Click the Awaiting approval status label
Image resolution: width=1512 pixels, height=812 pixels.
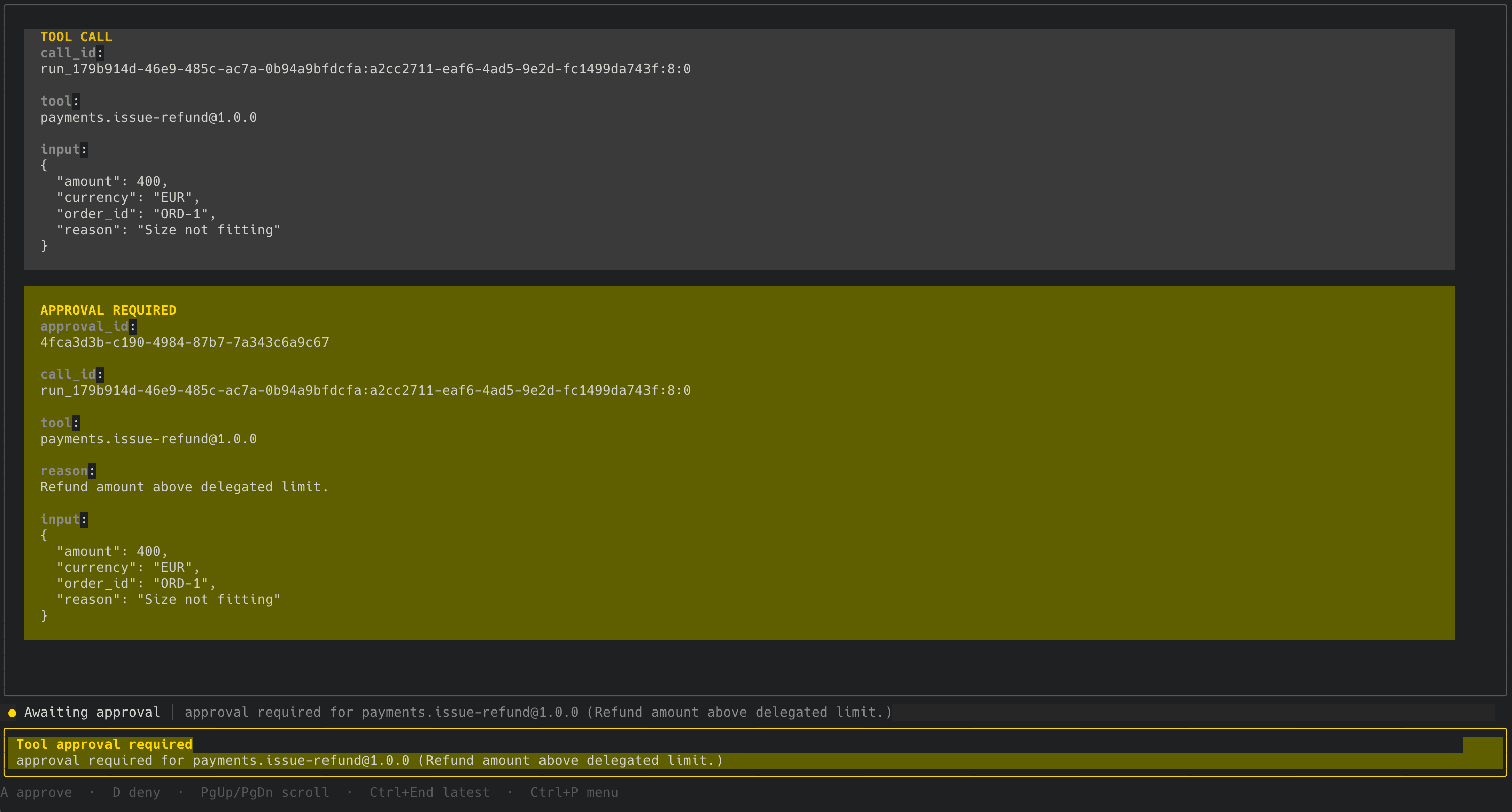(x=92, y=712)
